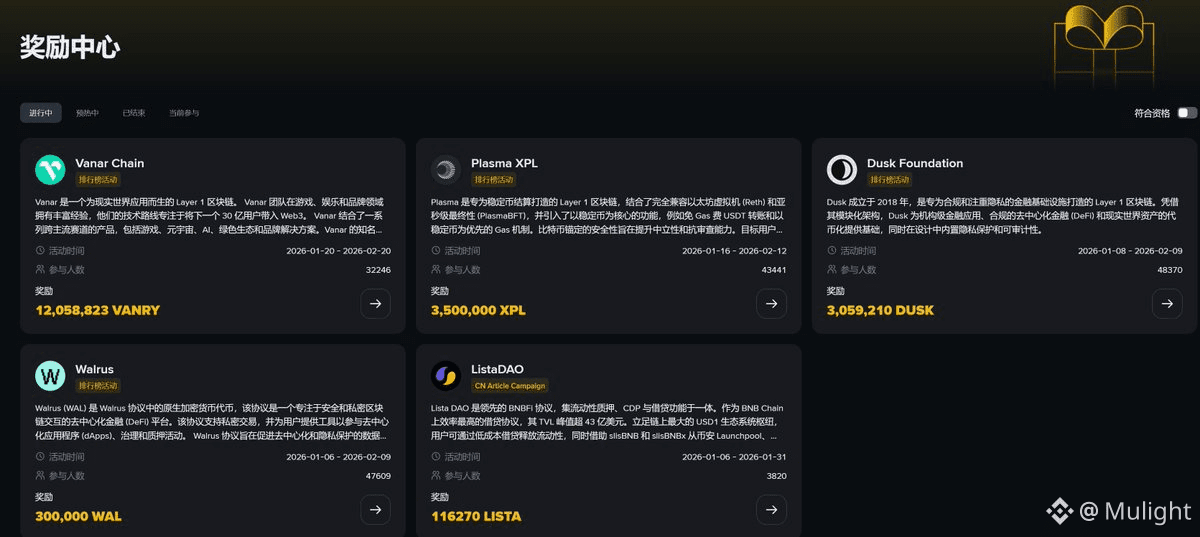1200x537 pixels.
Task: Click CN Article Campaign tag under ListaDAO
Action: point(510,385)
